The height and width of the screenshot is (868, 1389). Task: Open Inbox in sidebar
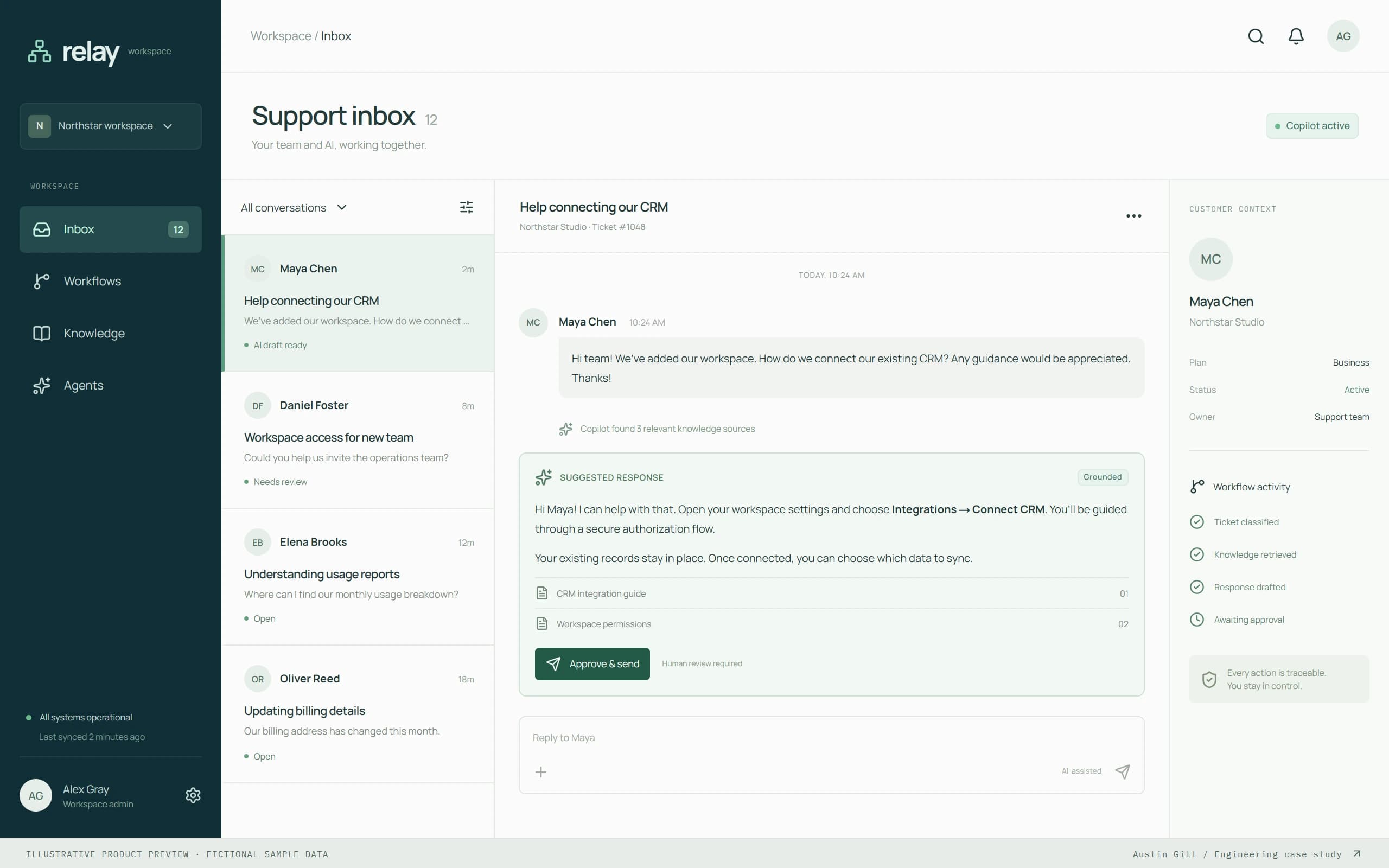point(110,229)
